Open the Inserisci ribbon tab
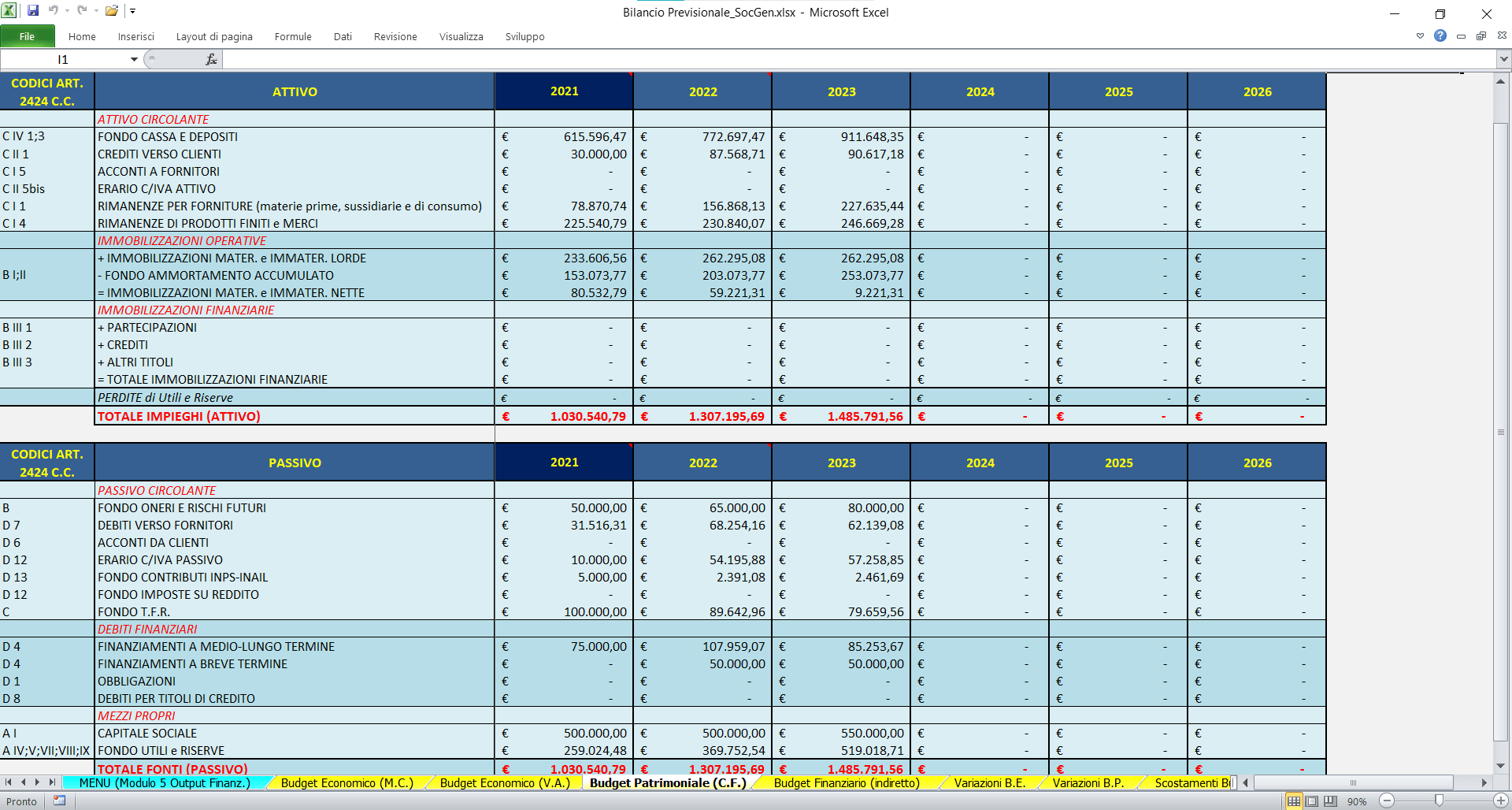Image resolution: width=1512 pixels, height=810 pixels. pos(136,36)
